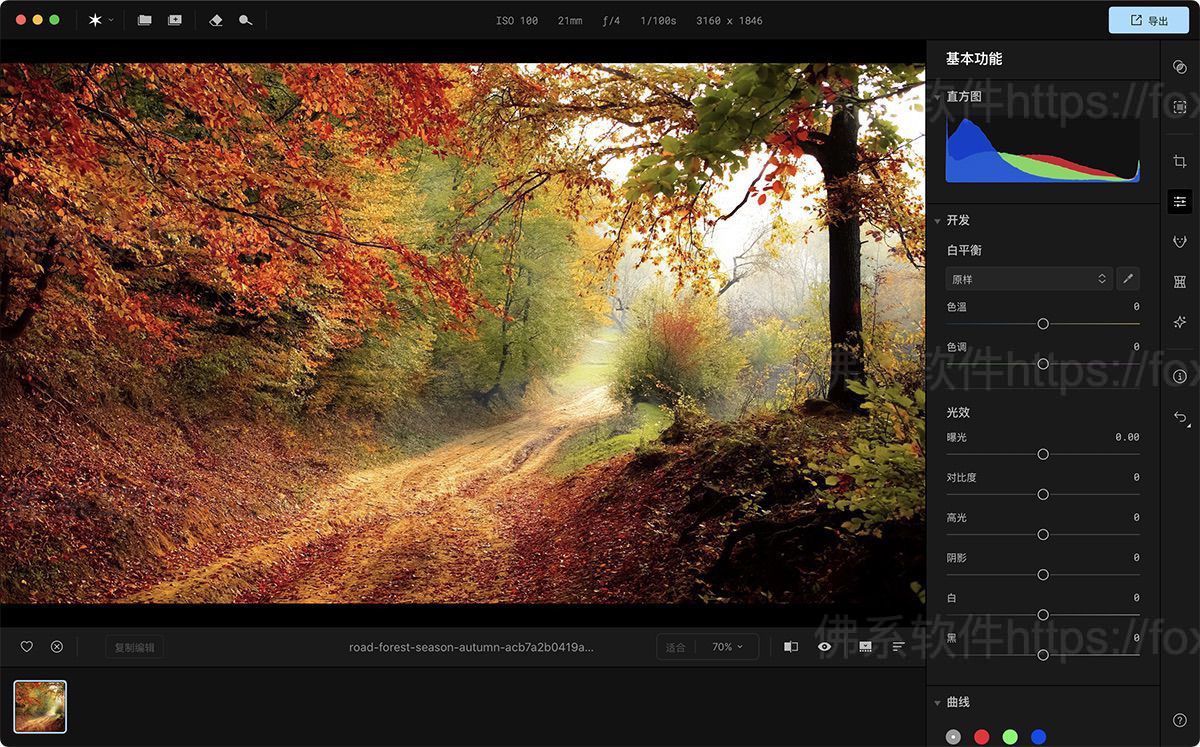Viewport: 1200px width, 747px height.
Task: Toggle the heart favorite on photo
Action: coord(27,647)
